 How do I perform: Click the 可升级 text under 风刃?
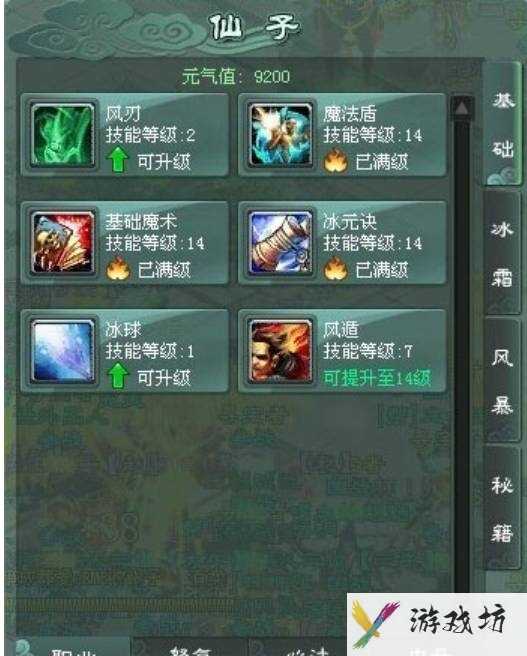(164, 162)
